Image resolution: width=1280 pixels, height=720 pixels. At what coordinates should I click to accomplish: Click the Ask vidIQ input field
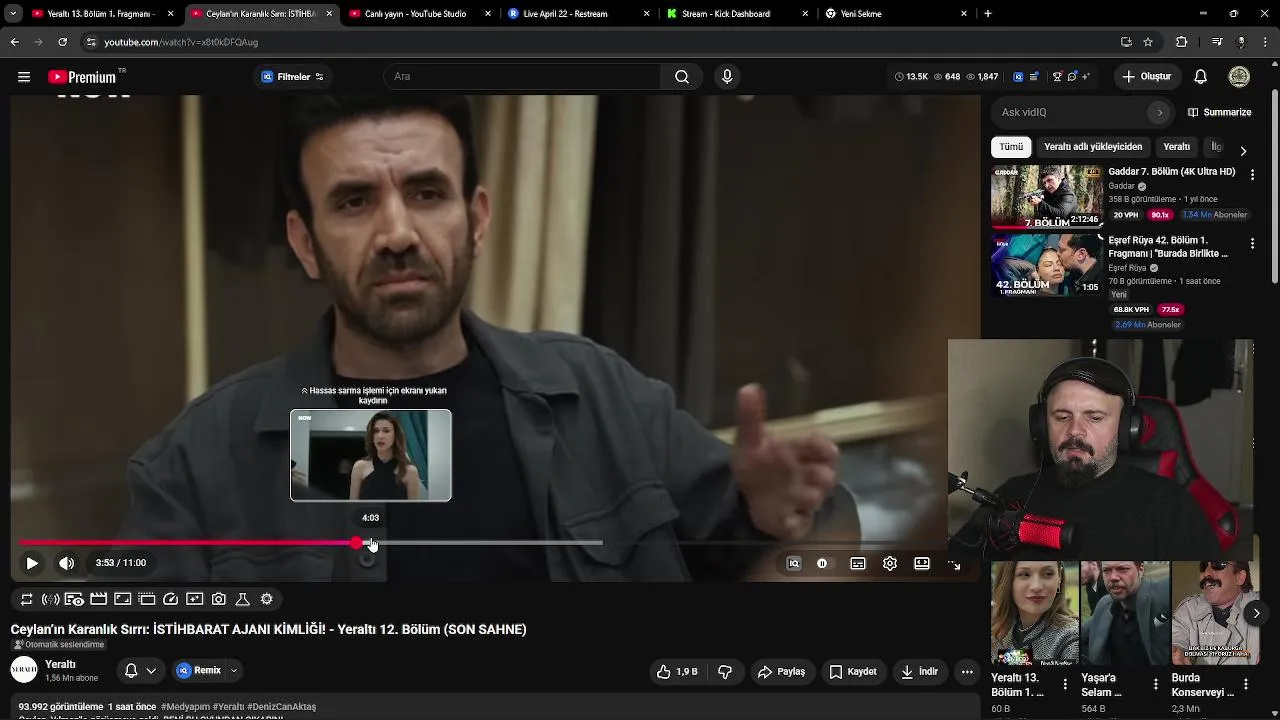(1070, 112)
